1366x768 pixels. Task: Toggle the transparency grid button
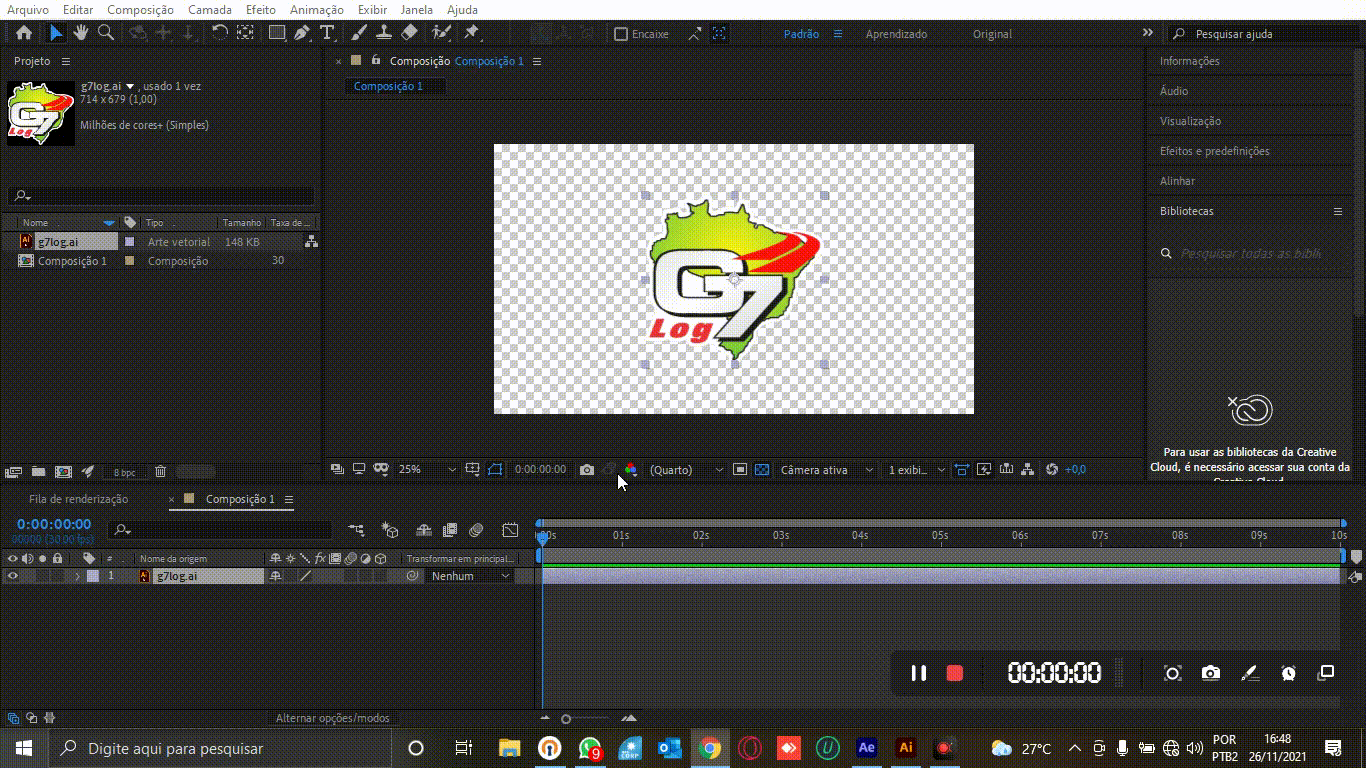(x=762, y=470)
